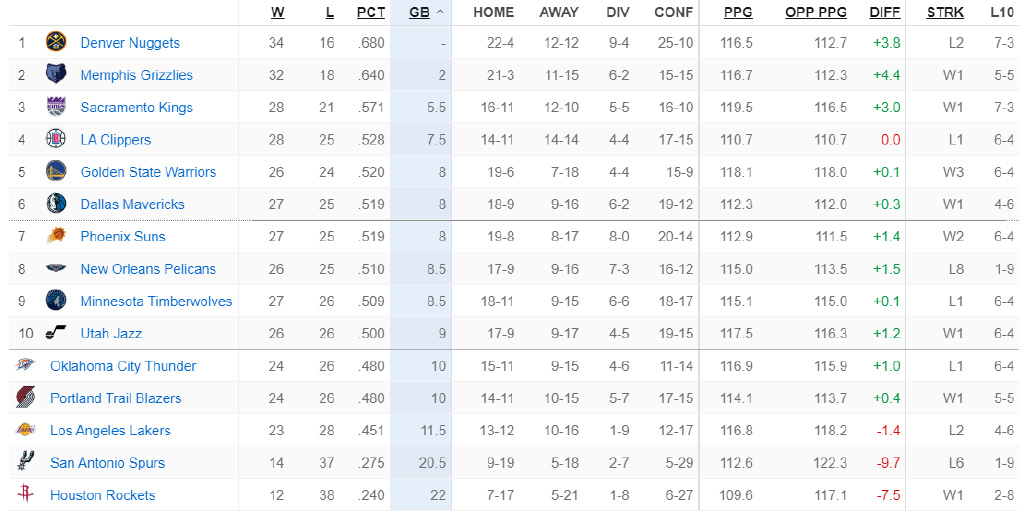1024x518 pixels.
Task: Click the Phoenix Suns logo icon
Action: [x=55, y=237]
